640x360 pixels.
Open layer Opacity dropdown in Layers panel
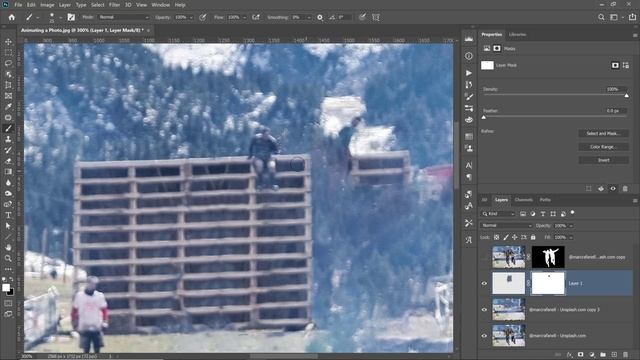[x=571, y=226]
